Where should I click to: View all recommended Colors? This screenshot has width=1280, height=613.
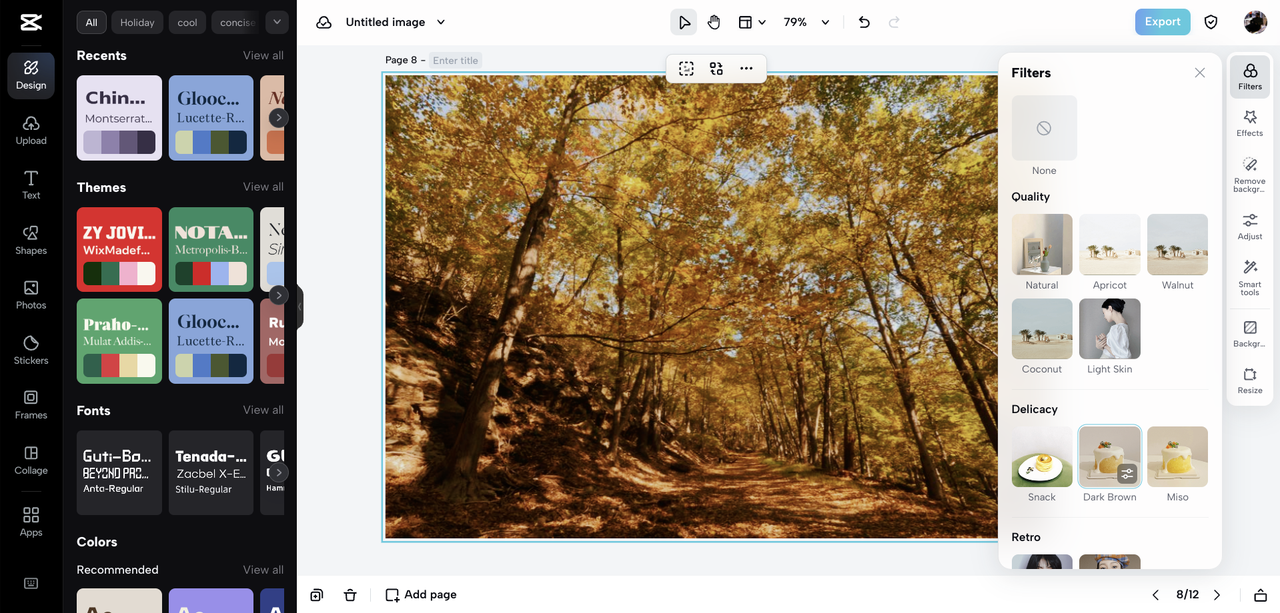click(x=263, y=570)
